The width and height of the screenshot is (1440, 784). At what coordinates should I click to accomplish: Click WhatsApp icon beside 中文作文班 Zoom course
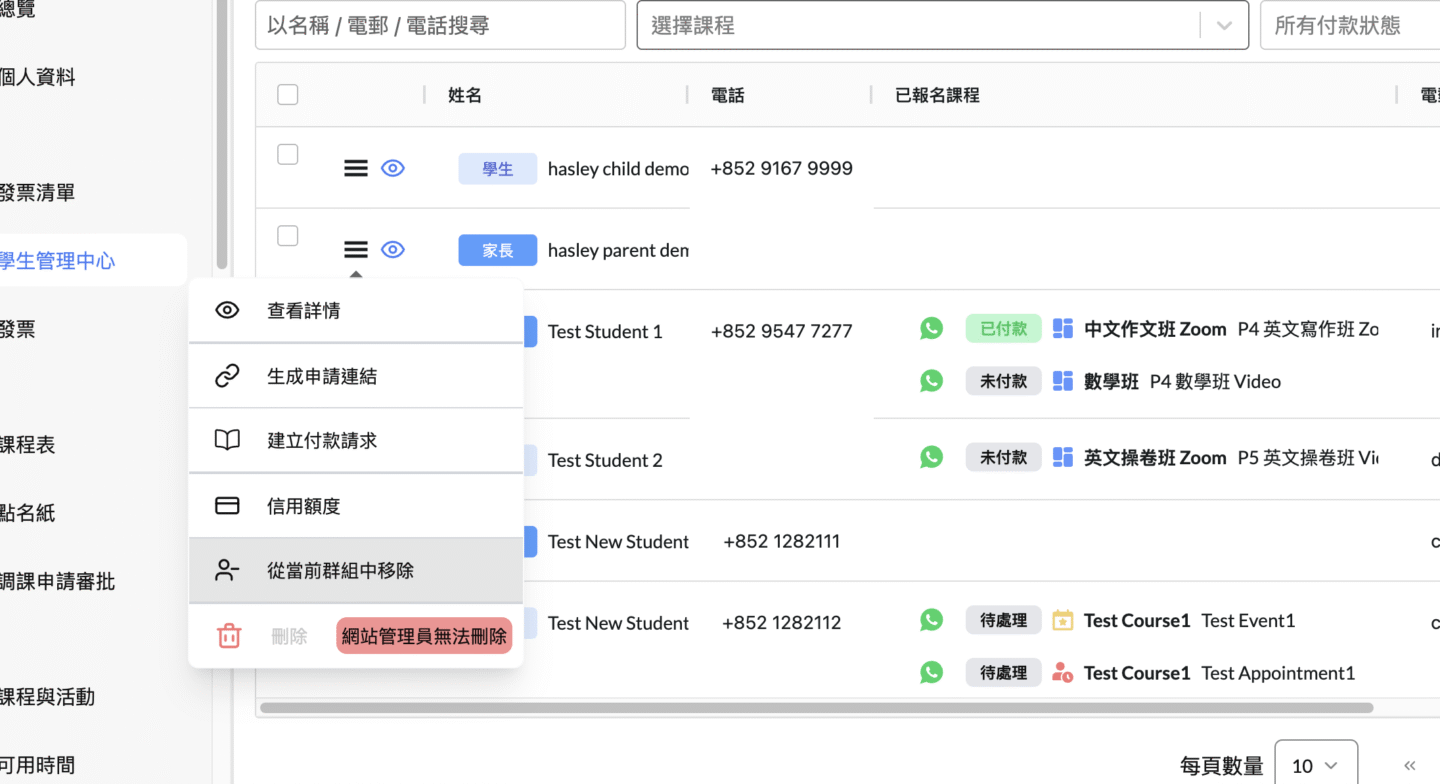point(931,329)
